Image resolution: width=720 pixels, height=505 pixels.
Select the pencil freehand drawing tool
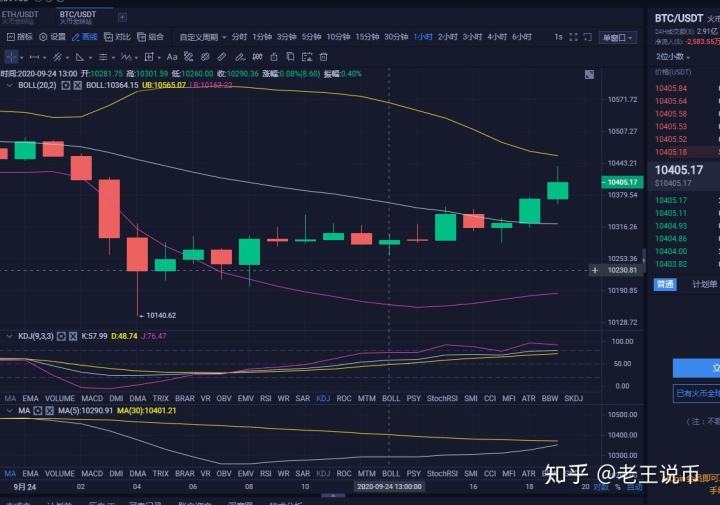(240, 57)
